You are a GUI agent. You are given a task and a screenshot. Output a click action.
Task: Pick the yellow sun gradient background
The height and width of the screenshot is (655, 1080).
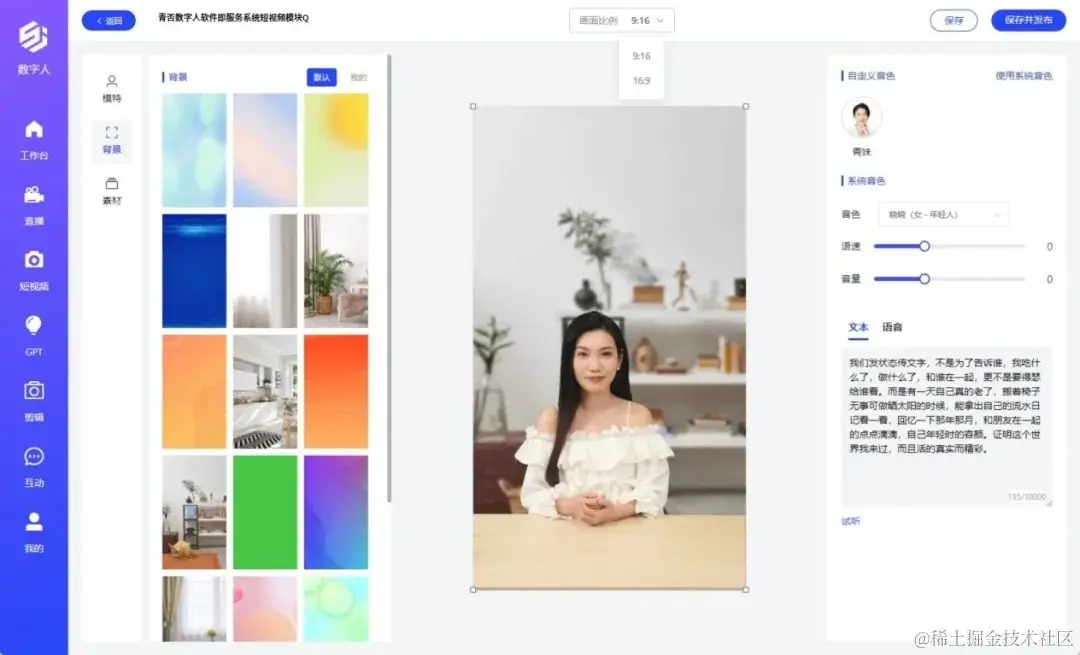[x=336, y=150]
